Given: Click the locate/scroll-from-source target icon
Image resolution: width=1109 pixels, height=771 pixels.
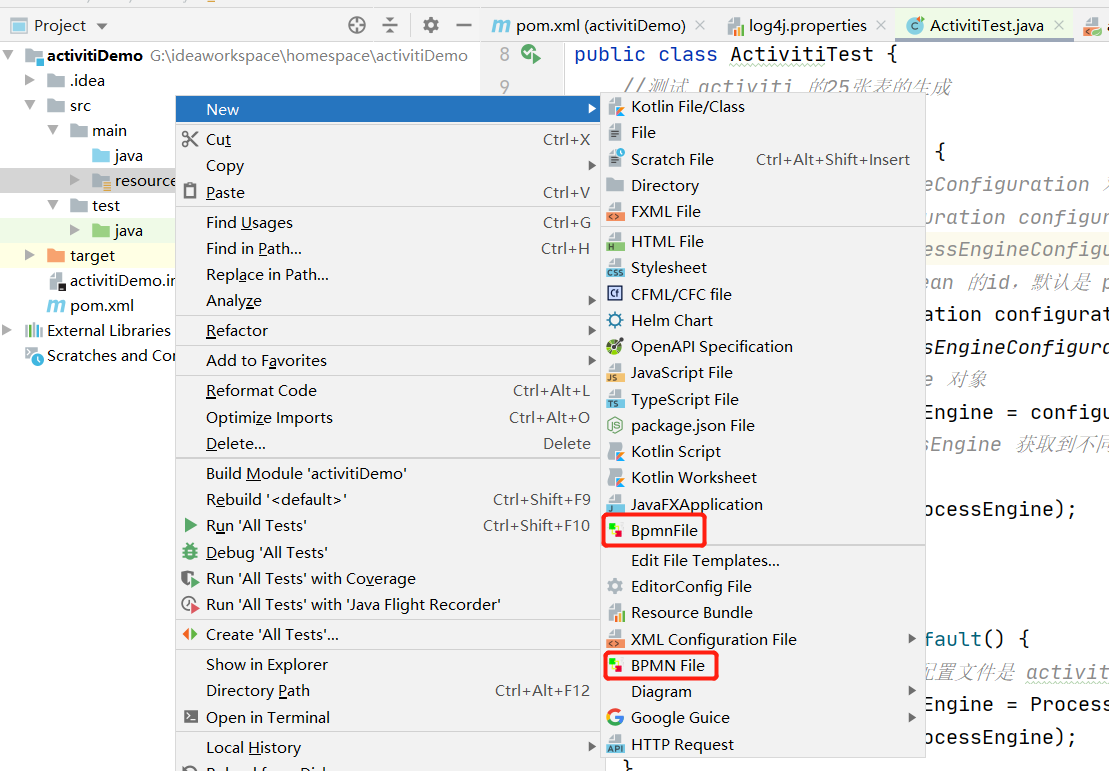Looking at the screenshot, I should pos(356,25).
